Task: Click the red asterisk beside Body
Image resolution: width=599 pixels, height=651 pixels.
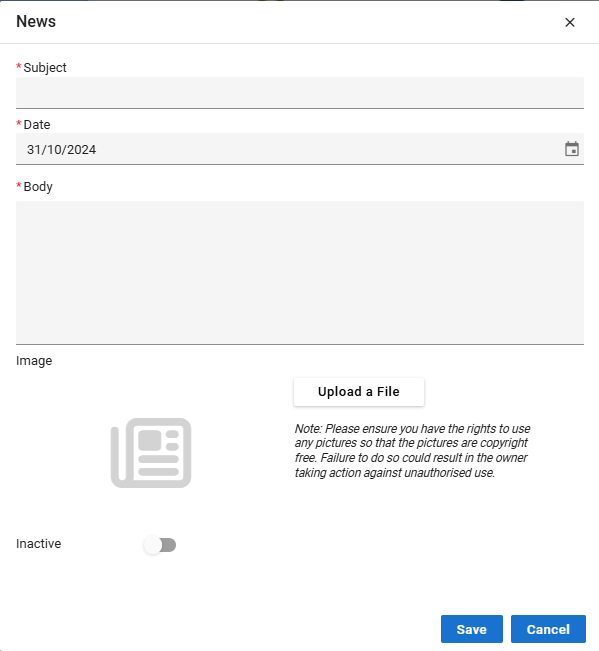Action: pos(19,185)
